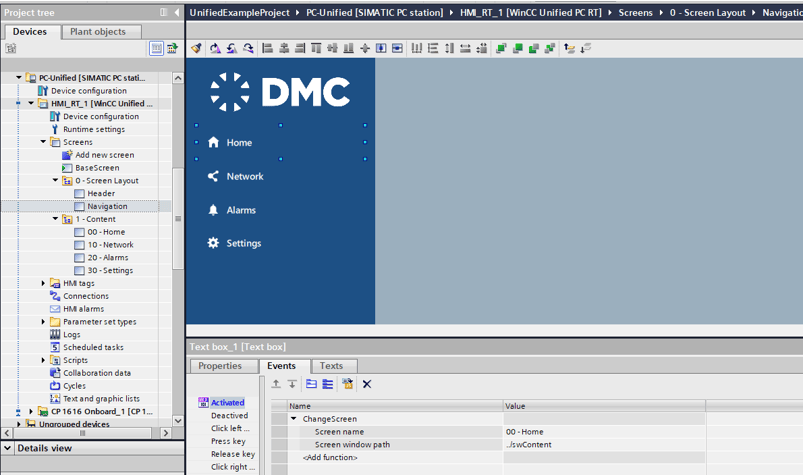Open Runtime settings in tree
This screenshot has height=475, width=804.
[x=94, y=129]
